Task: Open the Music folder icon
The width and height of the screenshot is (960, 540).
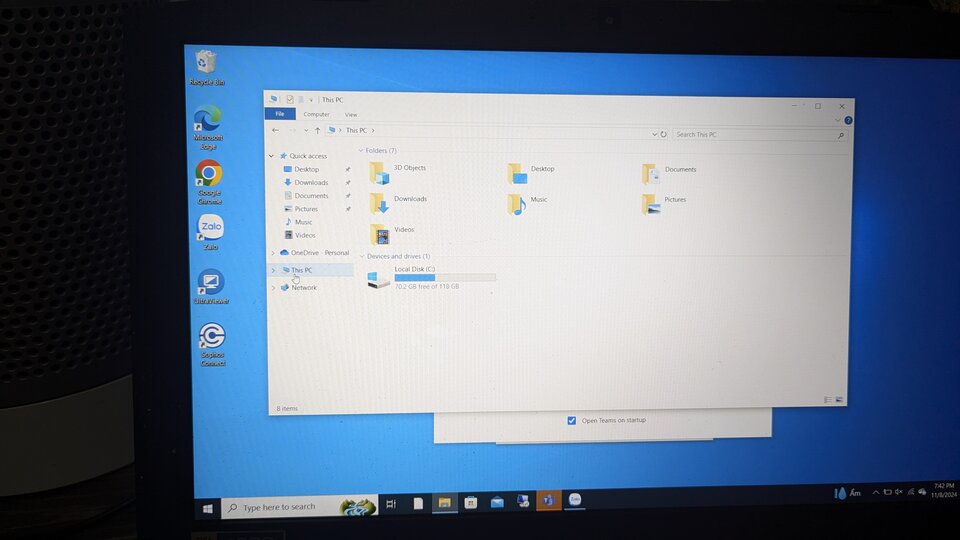Action: click(x=517, y=204)
